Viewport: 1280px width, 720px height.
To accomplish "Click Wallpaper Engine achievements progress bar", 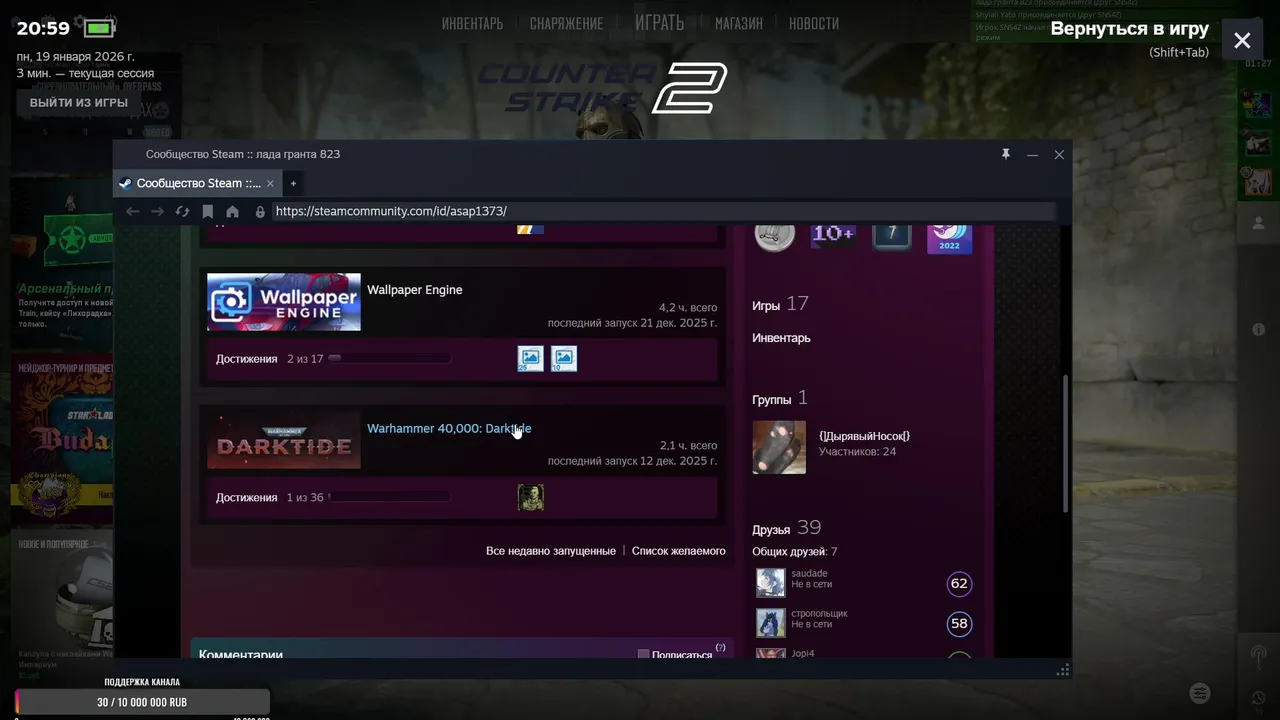I will (x=389, y=358).
